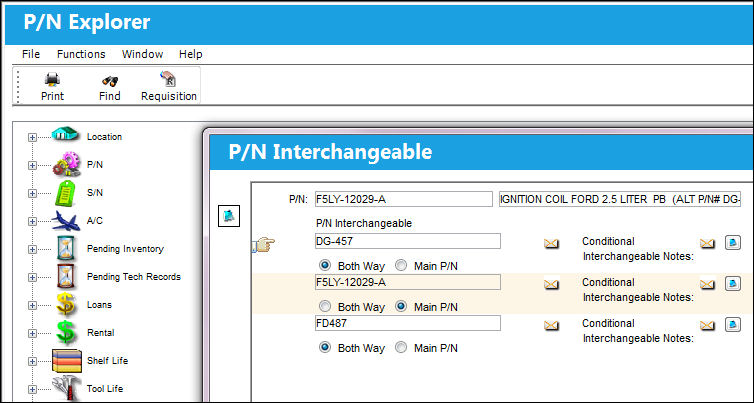The height and width of the screenshot is (403, 754).
Task: Click the Print toolbar icon
Action: click(x=52, y=80)
